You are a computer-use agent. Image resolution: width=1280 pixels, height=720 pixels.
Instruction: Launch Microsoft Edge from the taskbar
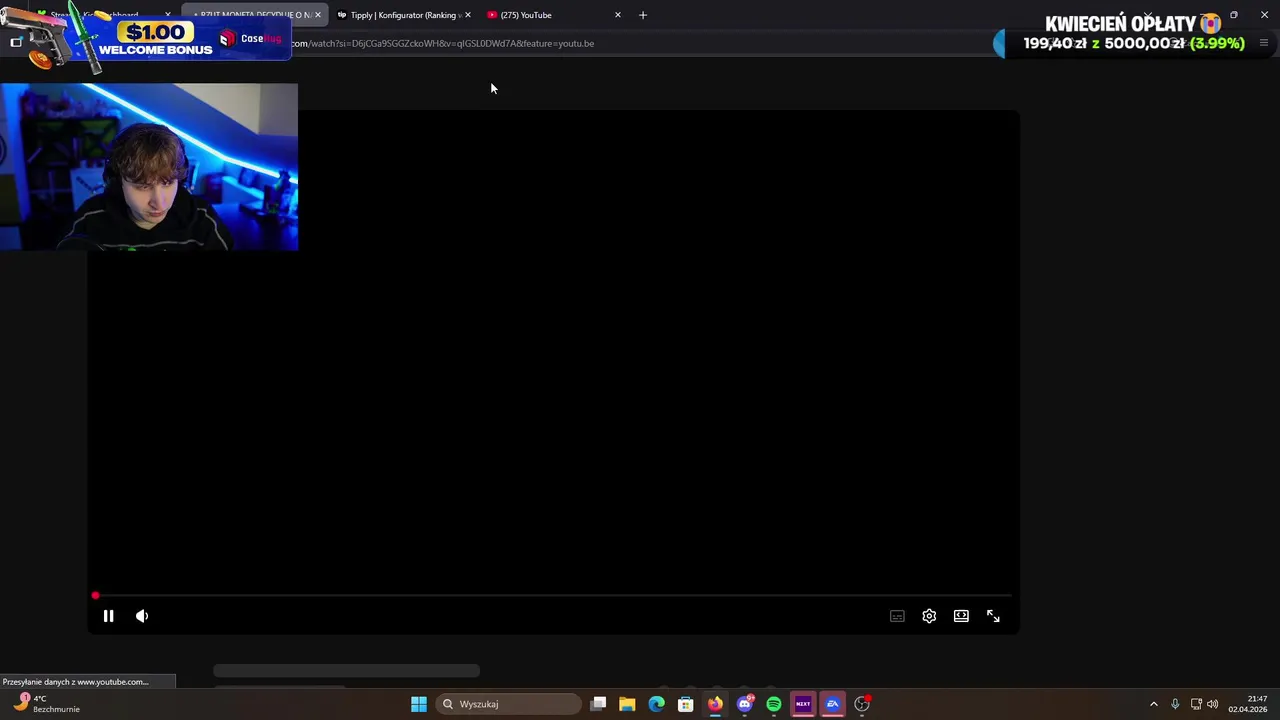click(656, 704)
